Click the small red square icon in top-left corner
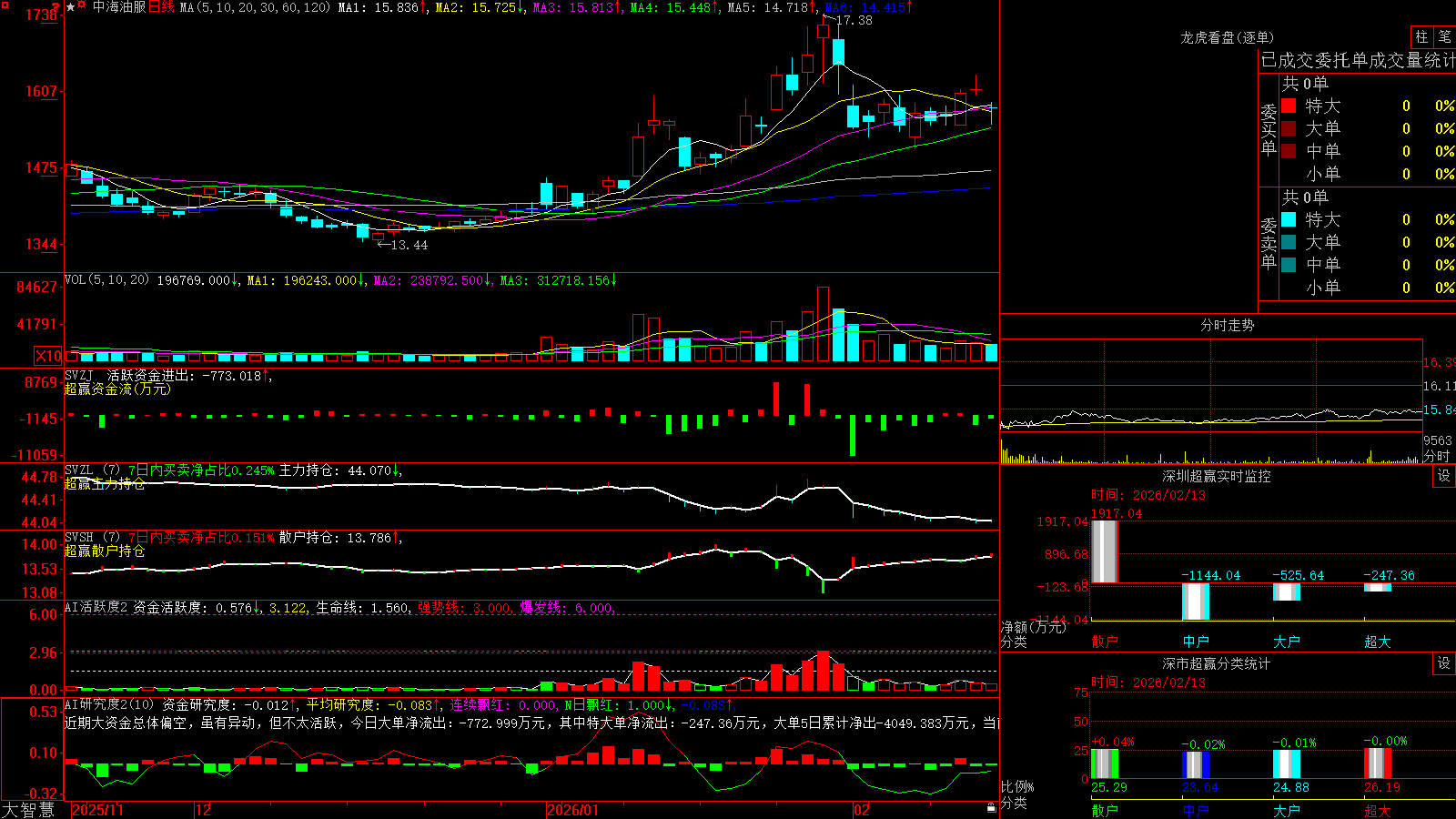Image resolution: width=1456 pixels, height=819 pixels. tap(5, 5)
